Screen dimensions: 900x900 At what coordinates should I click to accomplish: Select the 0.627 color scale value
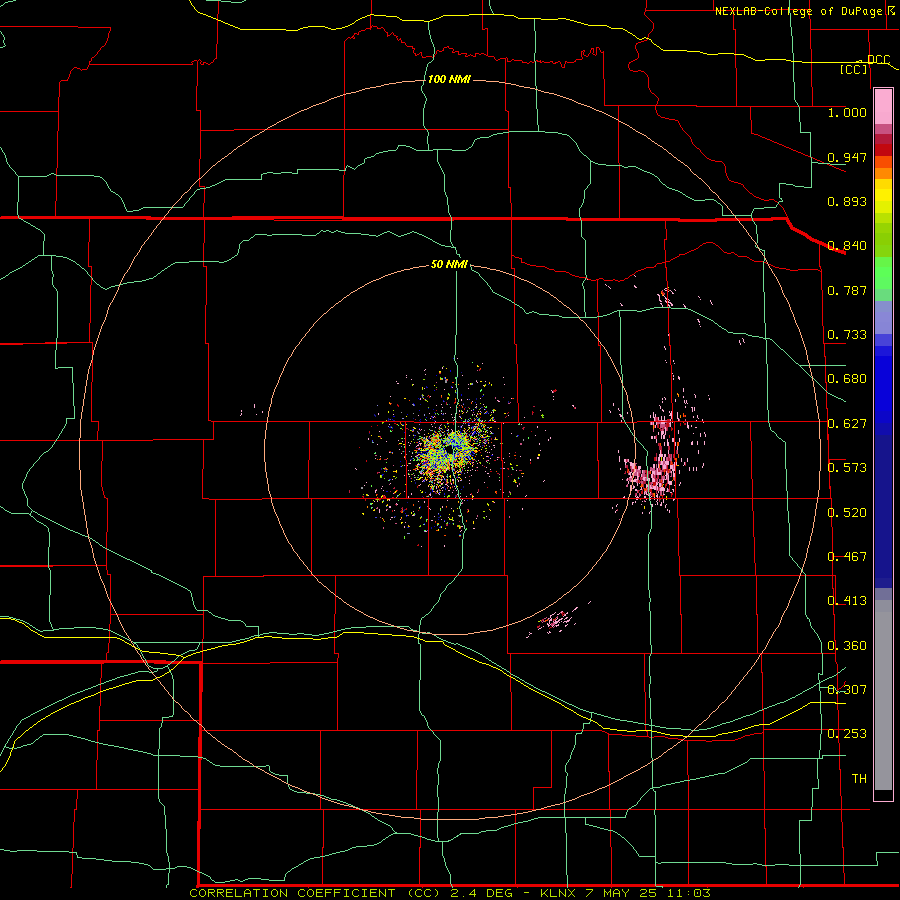coord(847,424)
